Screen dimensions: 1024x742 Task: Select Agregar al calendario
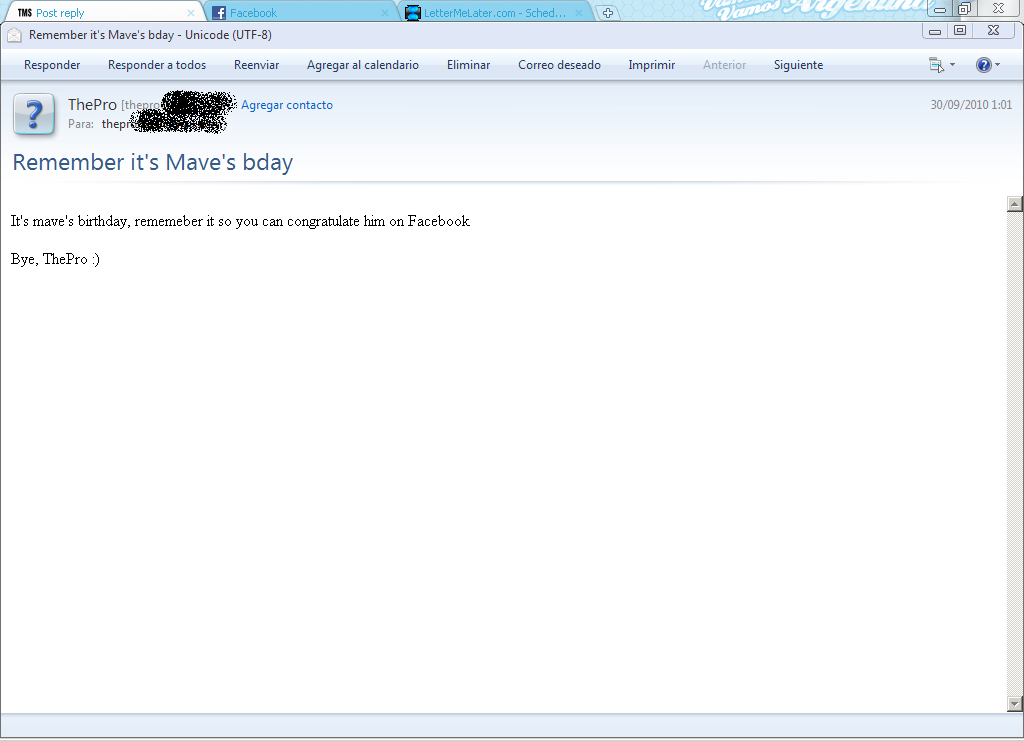[363, 65]
